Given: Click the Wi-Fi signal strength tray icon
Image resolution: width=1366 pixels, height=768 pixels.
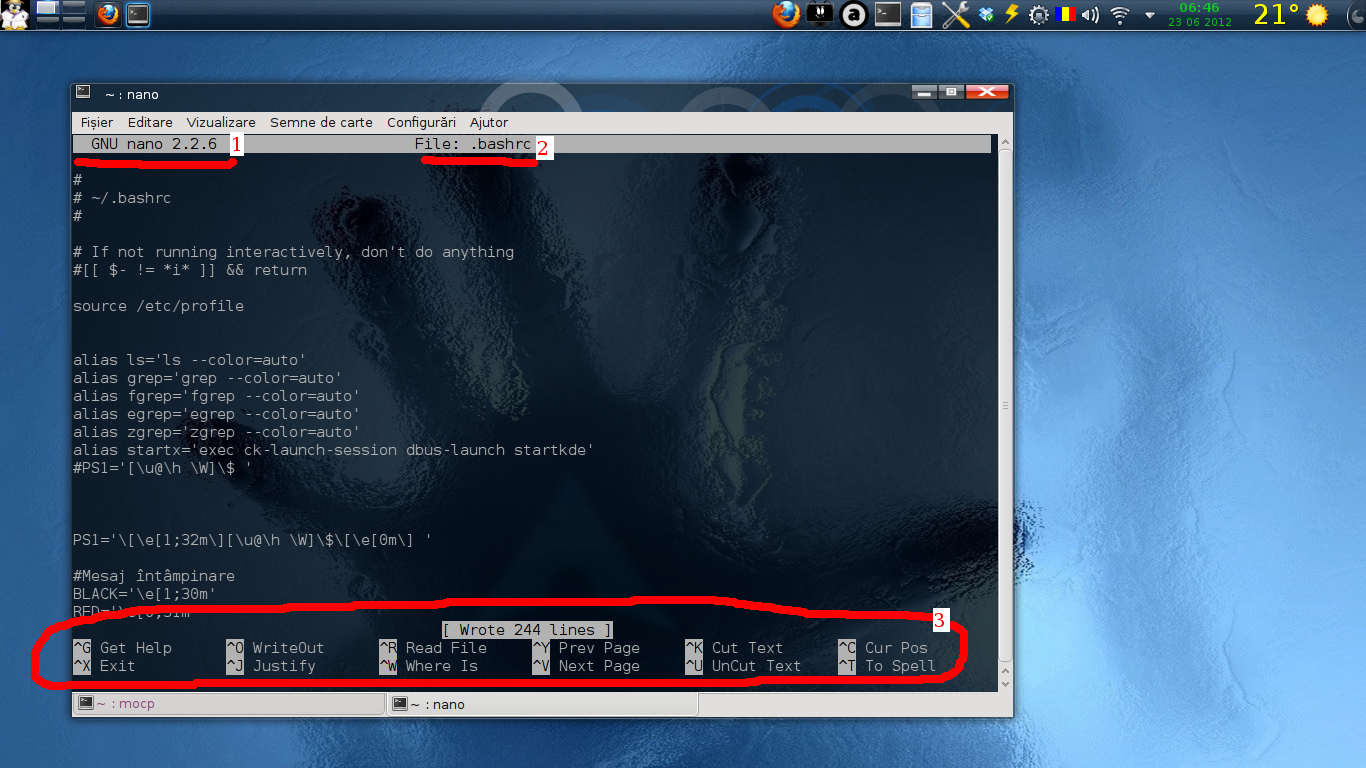Looking at the screenshot, I should pos(1120,15).
